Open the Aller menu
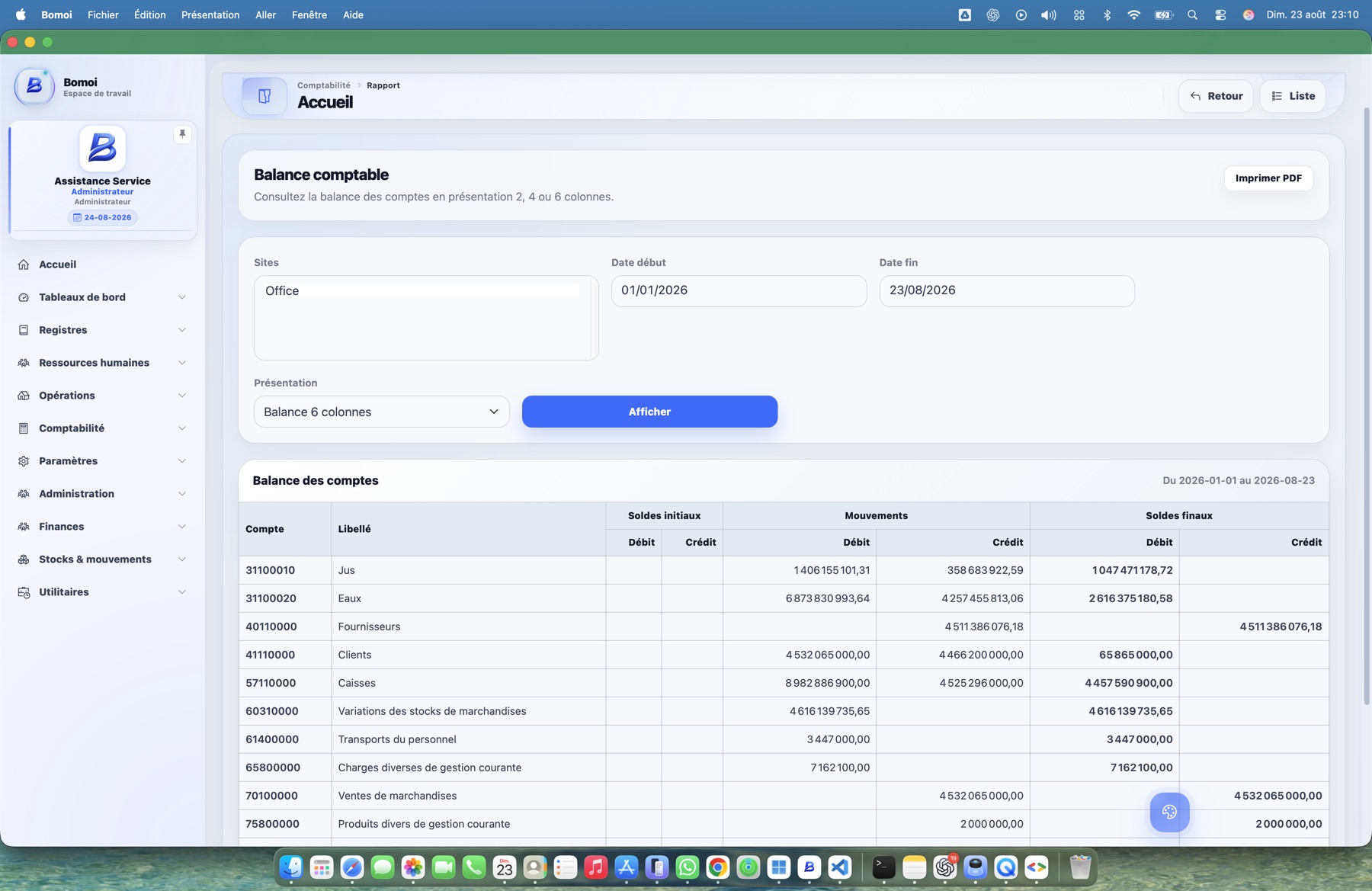The image size is (1372, 891). (x=265, y=15)
